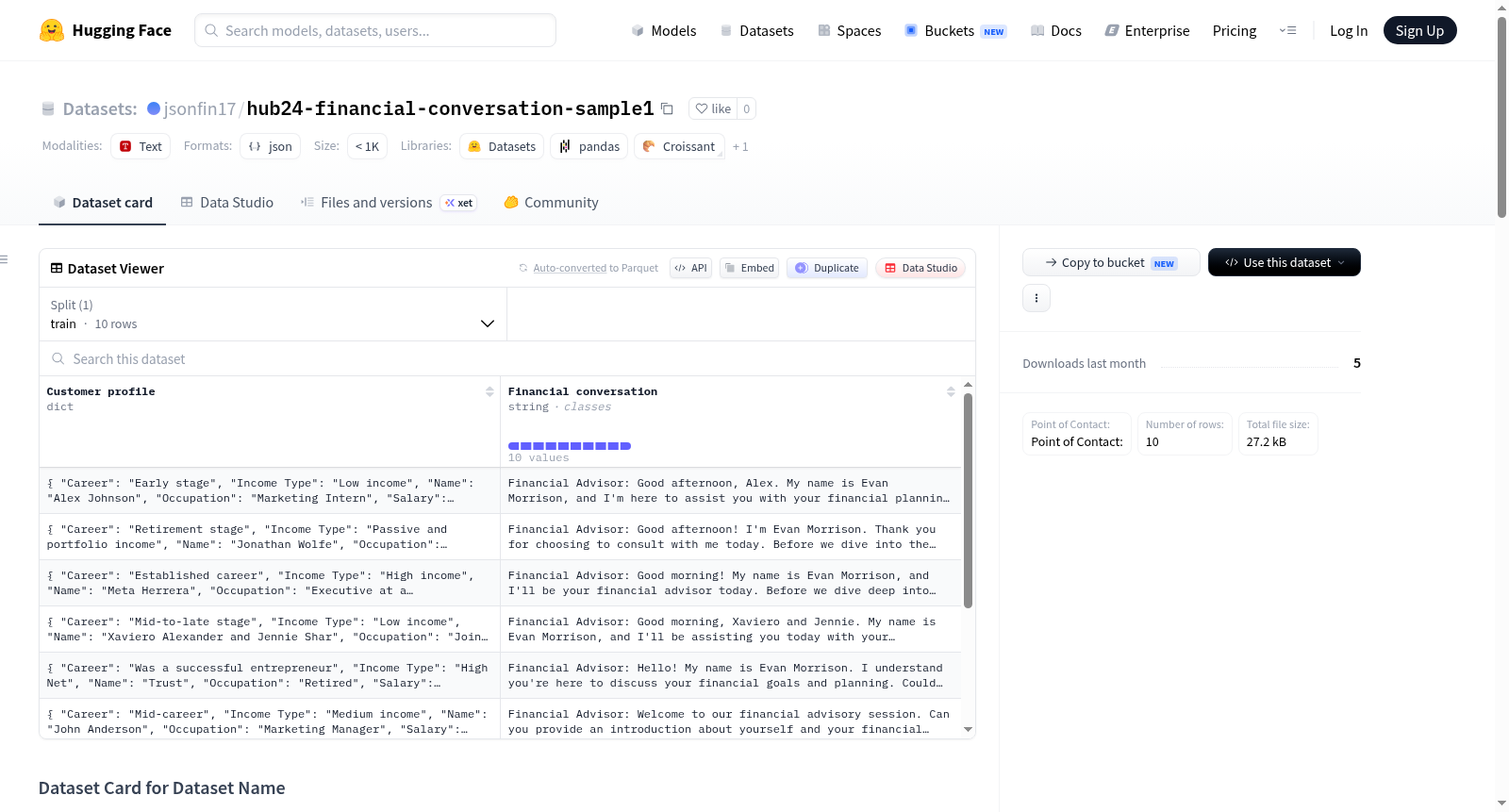Viewport: 1509px width, 812px height.
Task: Focus the Search this dataset field
Action: (x=507, y=359)
